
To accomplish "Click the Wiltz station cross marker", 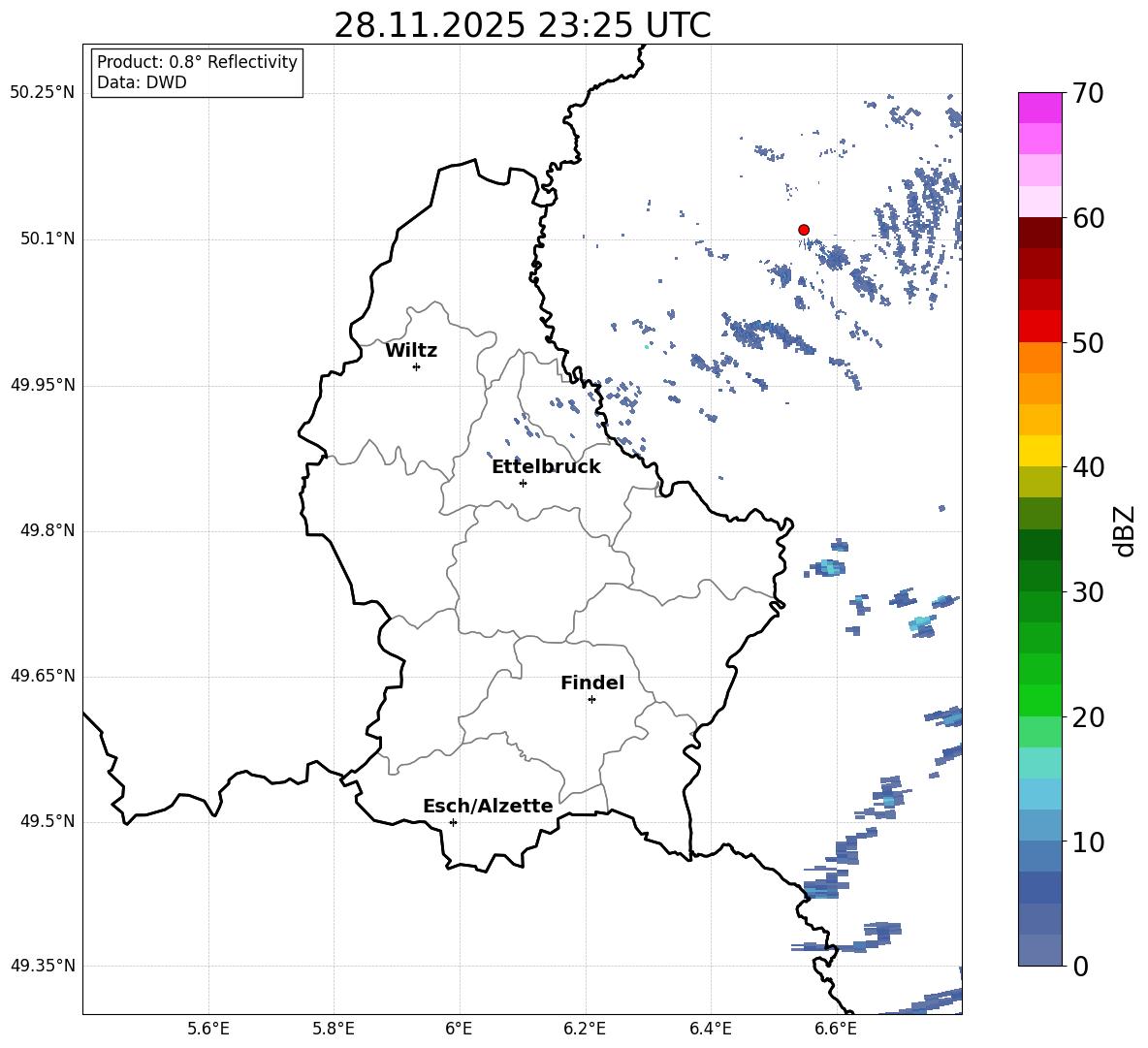I will (416, 366).
